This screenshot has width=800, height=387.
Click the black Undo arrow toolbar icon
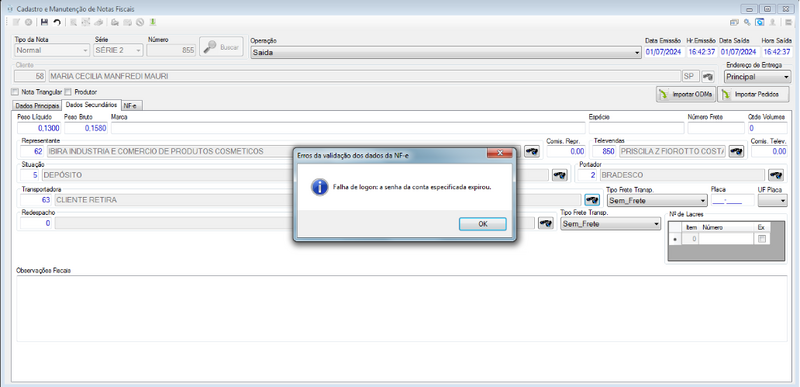[x=57, y=22]
